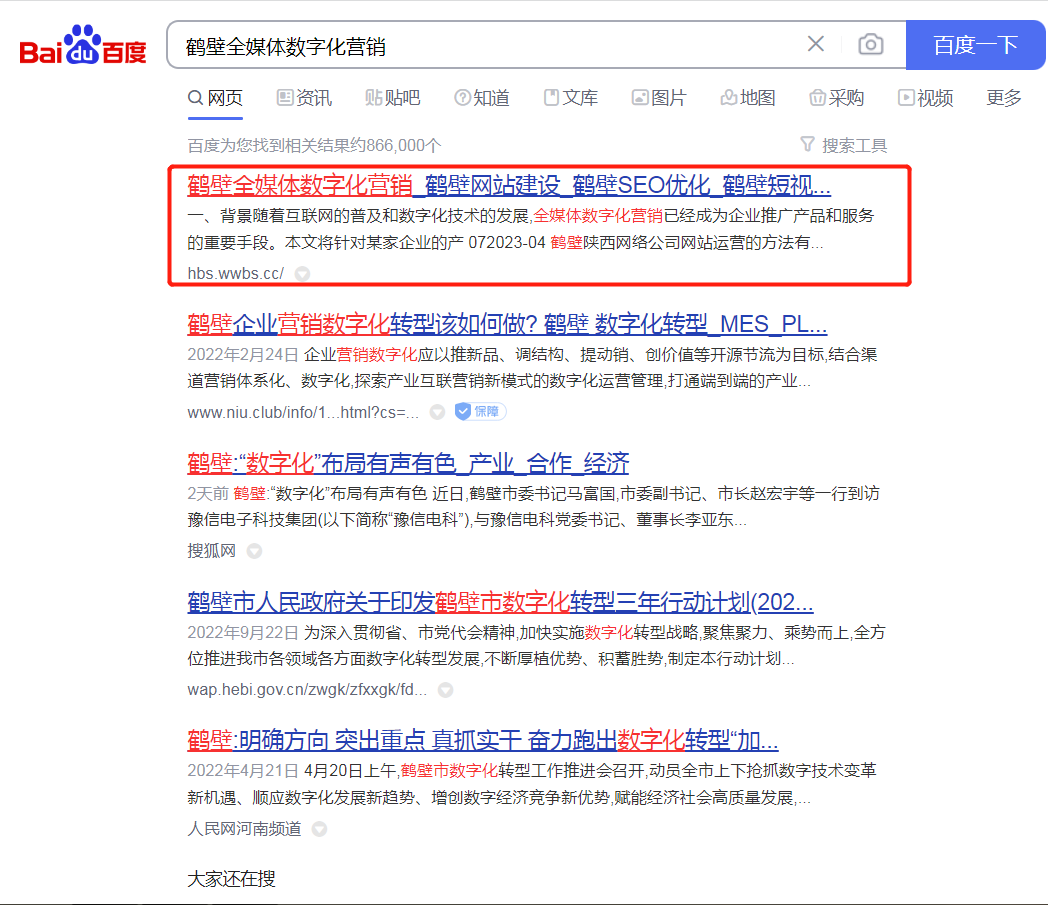Open the 知道 tab
Image resolution: width=1048 pixels, height=905 pixels.
point(482,98)
